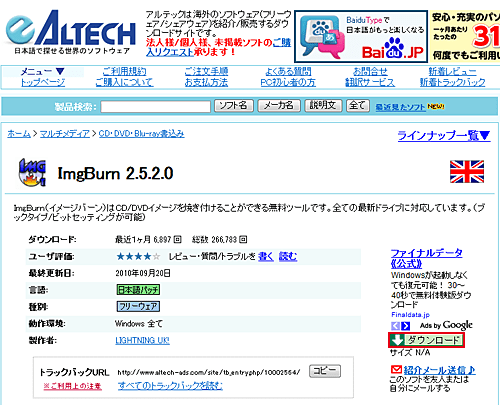Click the Google ads next arrow

406,326
